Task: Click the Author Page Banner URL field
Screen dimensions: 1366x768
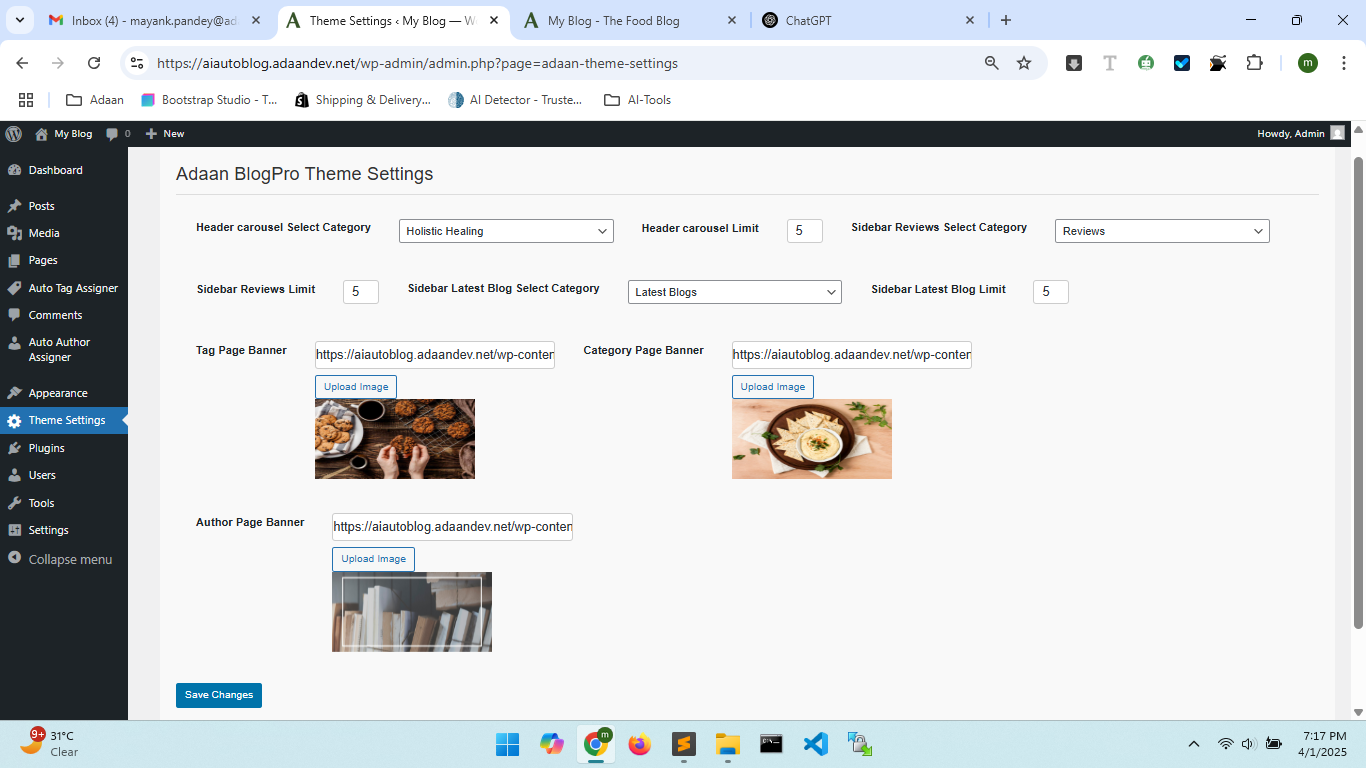Action: click(x=451, y=526)
